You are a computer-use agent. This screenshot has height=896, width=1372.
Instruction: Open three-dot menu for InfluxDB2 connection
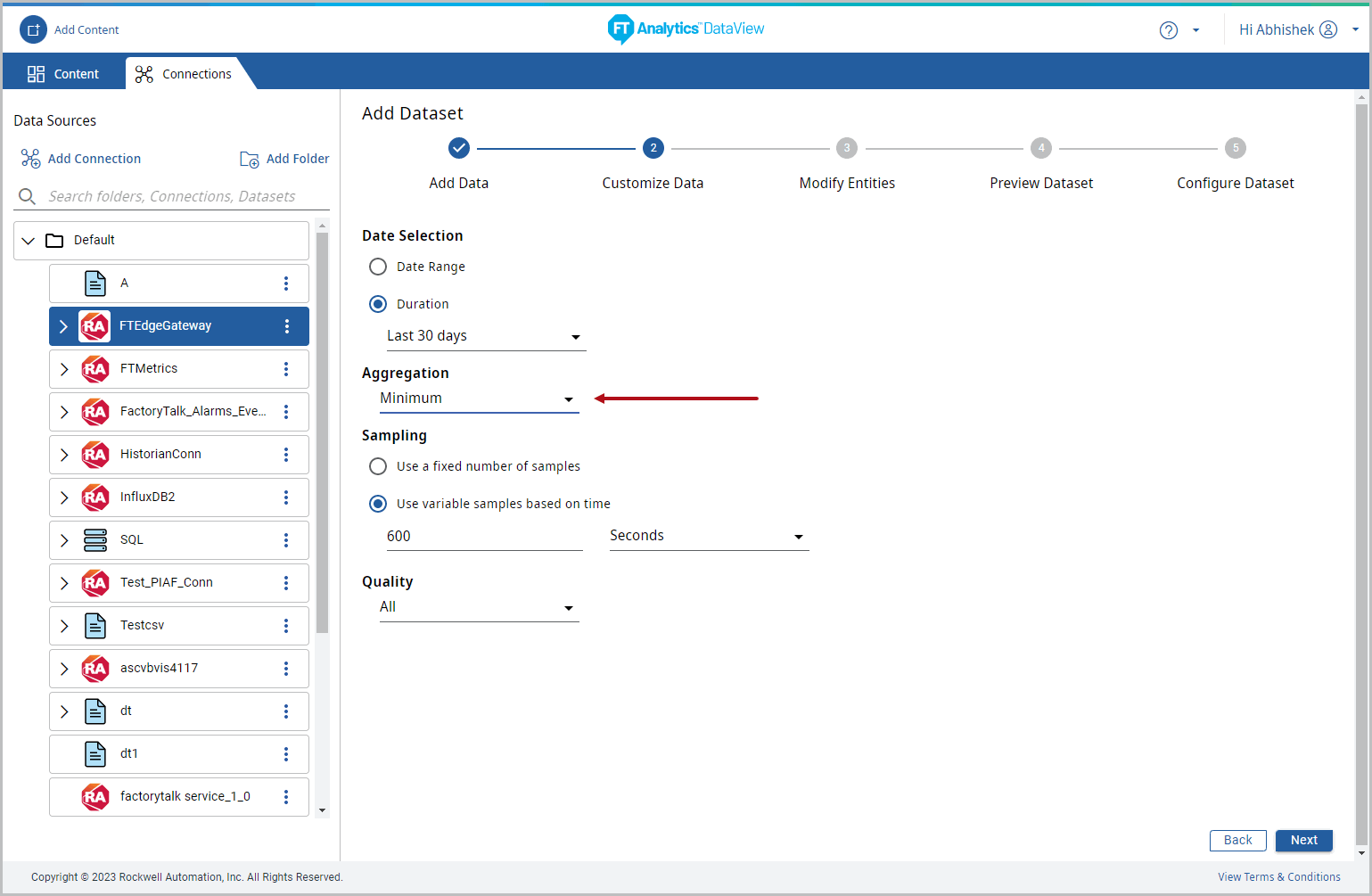click(286, 497)
